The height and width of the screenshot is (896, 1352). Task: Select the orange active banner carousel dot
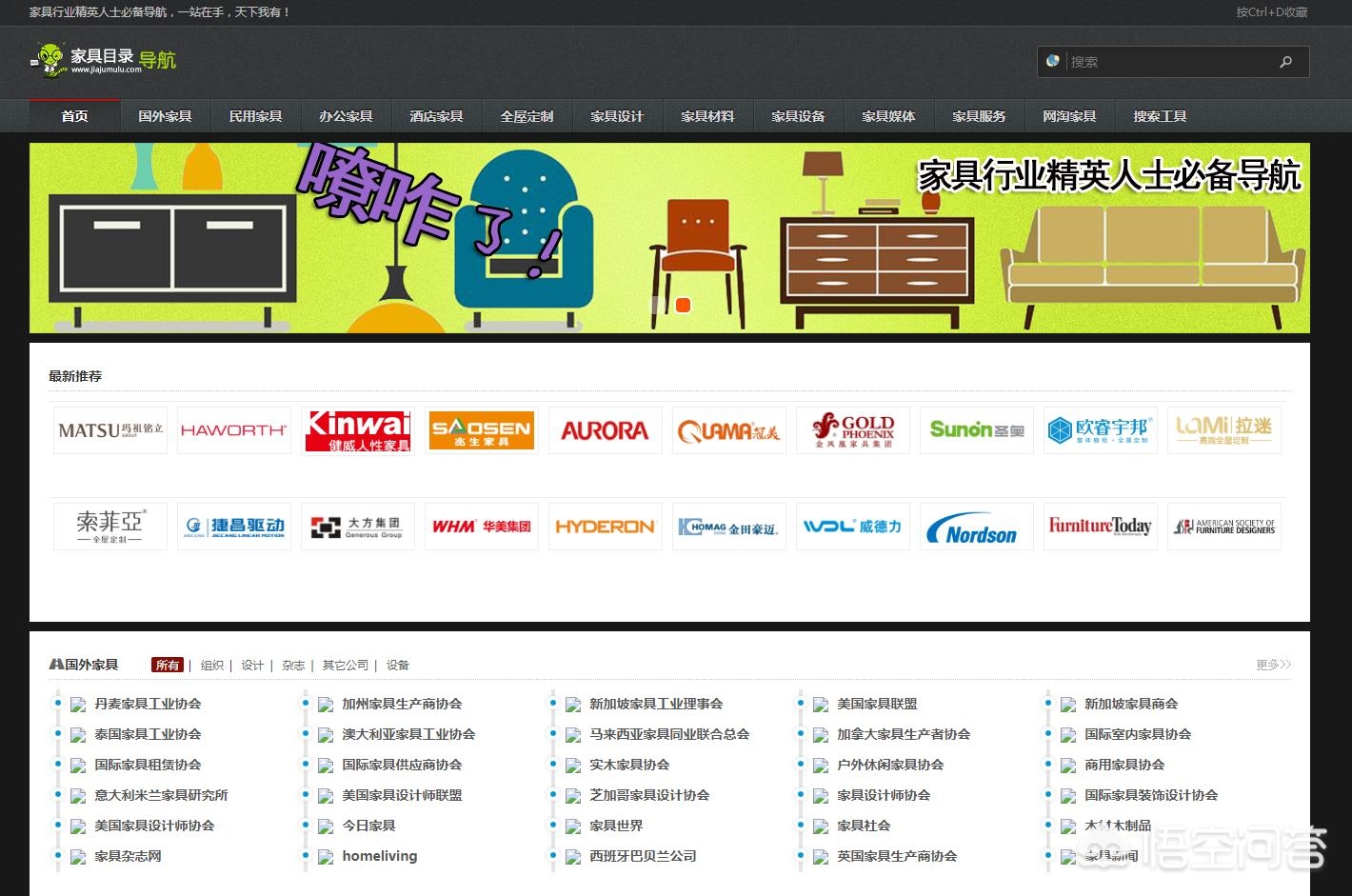coord(683,305)
